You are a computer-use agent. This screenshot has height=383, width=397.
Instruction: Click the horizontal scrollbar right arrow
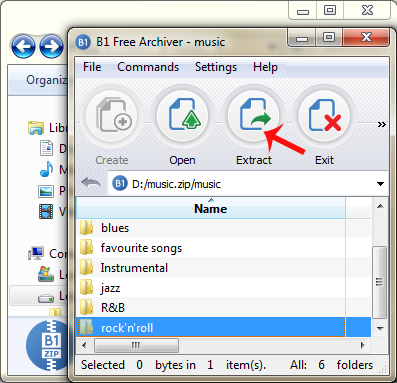[x=363, y=345]
